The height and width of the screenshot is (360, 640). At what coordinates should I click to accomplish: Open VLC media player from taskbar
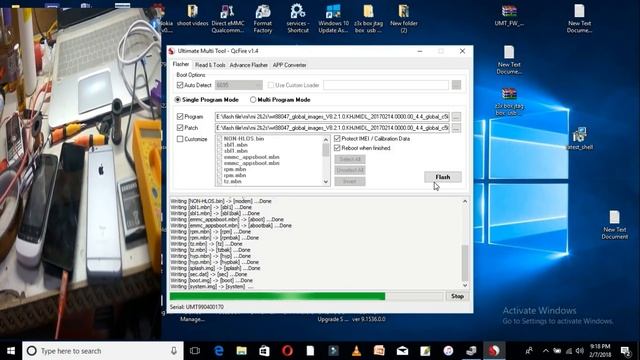point(356,351)
